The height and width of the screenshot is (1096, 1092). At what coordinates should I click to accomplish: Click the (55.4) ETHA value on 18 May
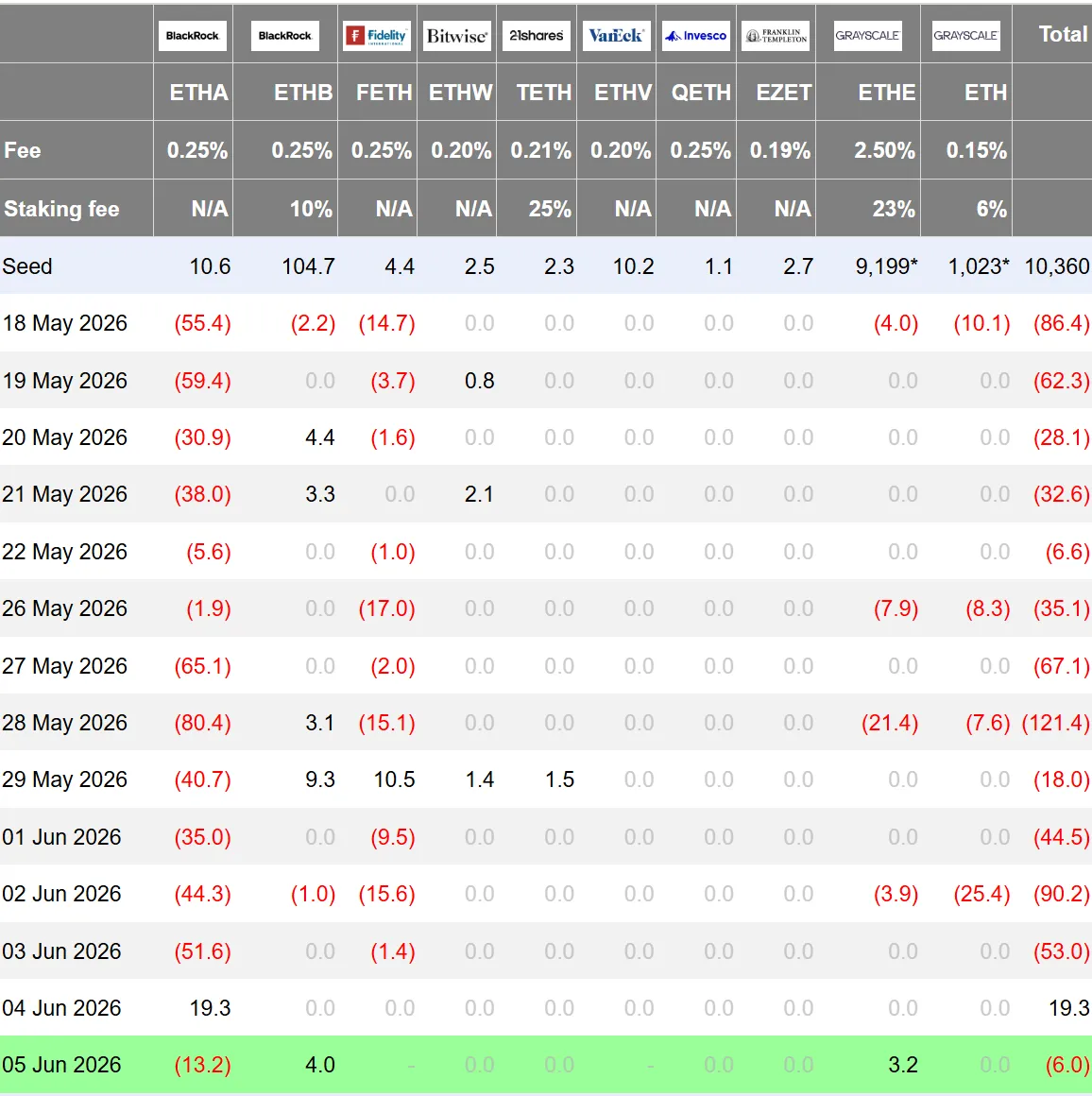pyautogui.click(x=202, y=323)
